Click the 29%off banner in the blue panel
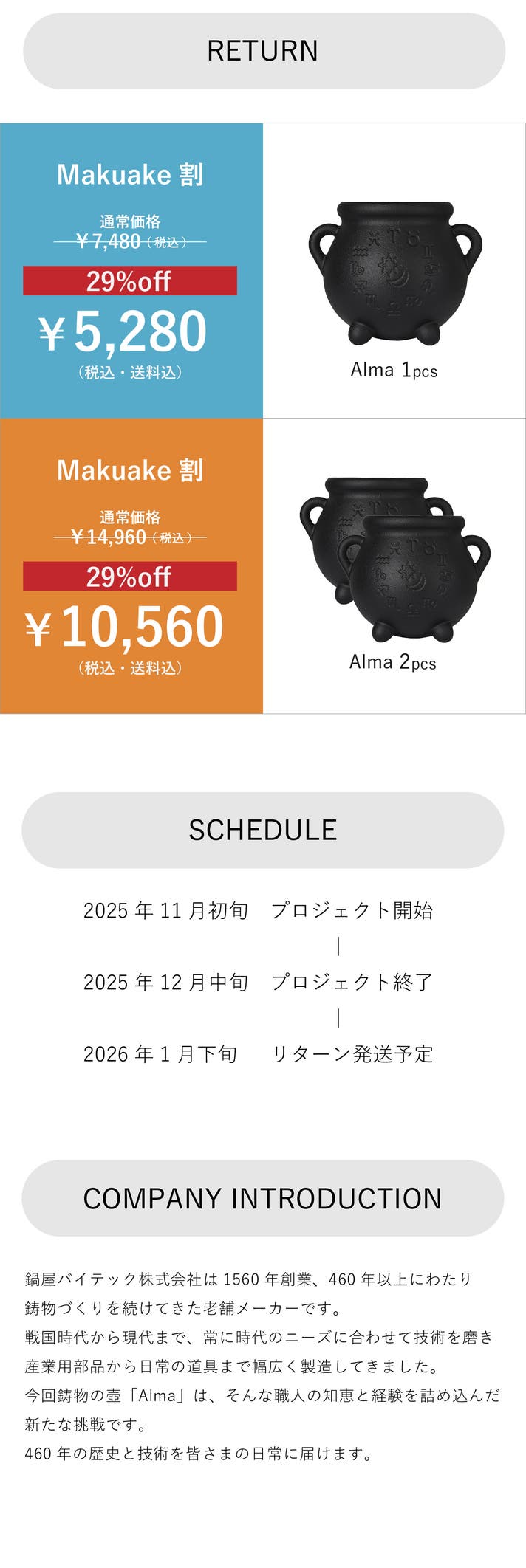The height and width of the screenshot is (1568, 526). (x=129, y=281)
